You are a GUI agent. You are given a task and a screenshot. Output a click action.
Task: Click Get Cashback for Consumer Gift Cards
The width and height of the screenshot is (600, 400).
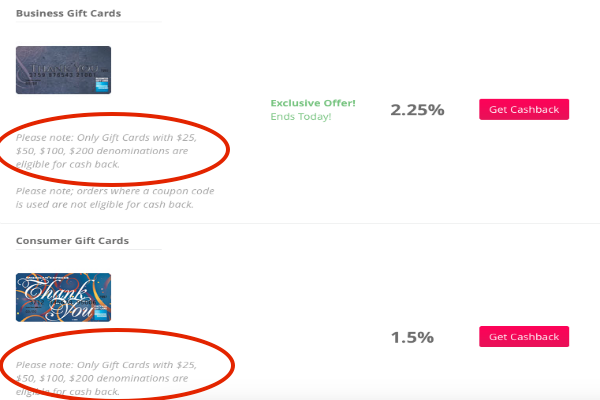tap(524, 336)
